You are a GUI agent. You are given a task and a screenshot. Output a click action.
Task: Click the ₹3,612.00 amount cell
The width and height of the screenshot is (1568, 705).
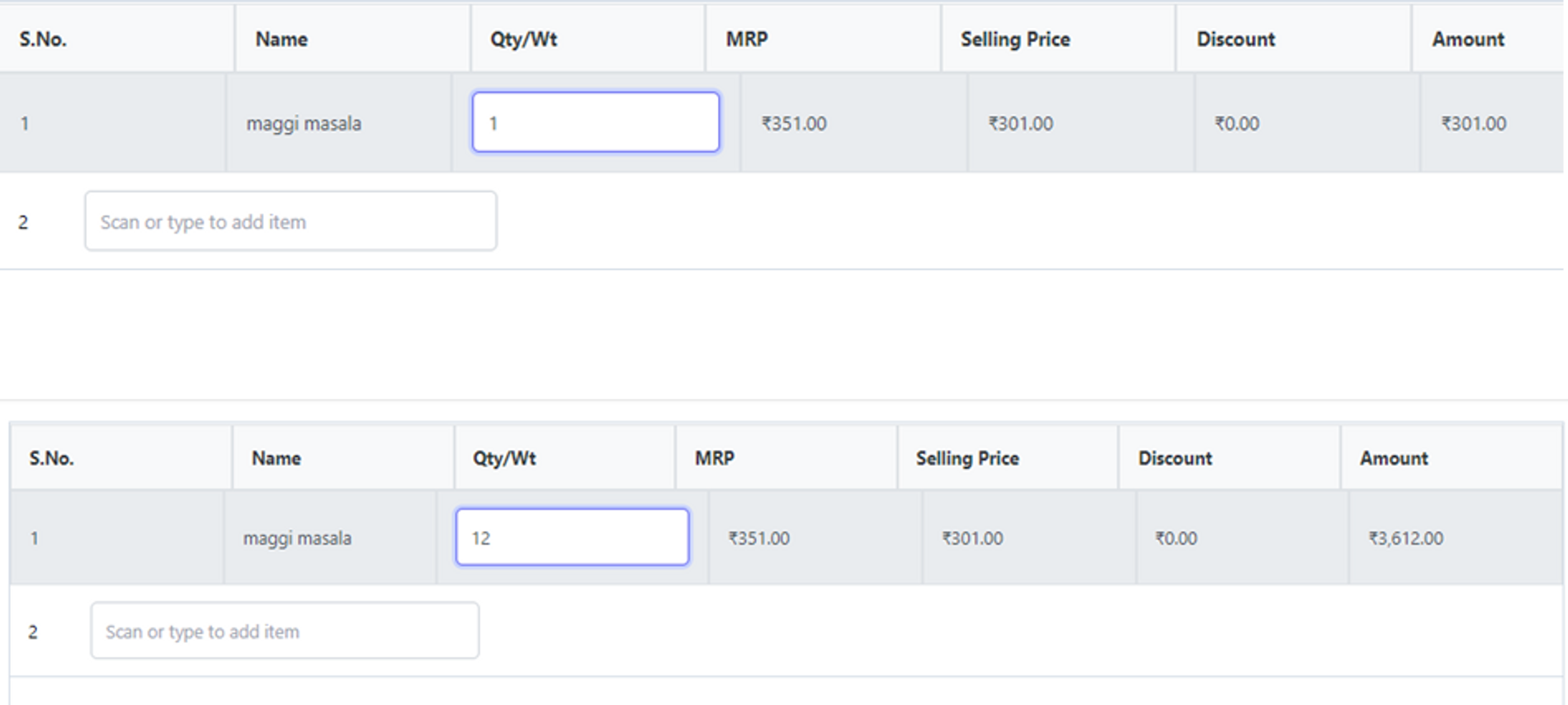point(1406,538)
